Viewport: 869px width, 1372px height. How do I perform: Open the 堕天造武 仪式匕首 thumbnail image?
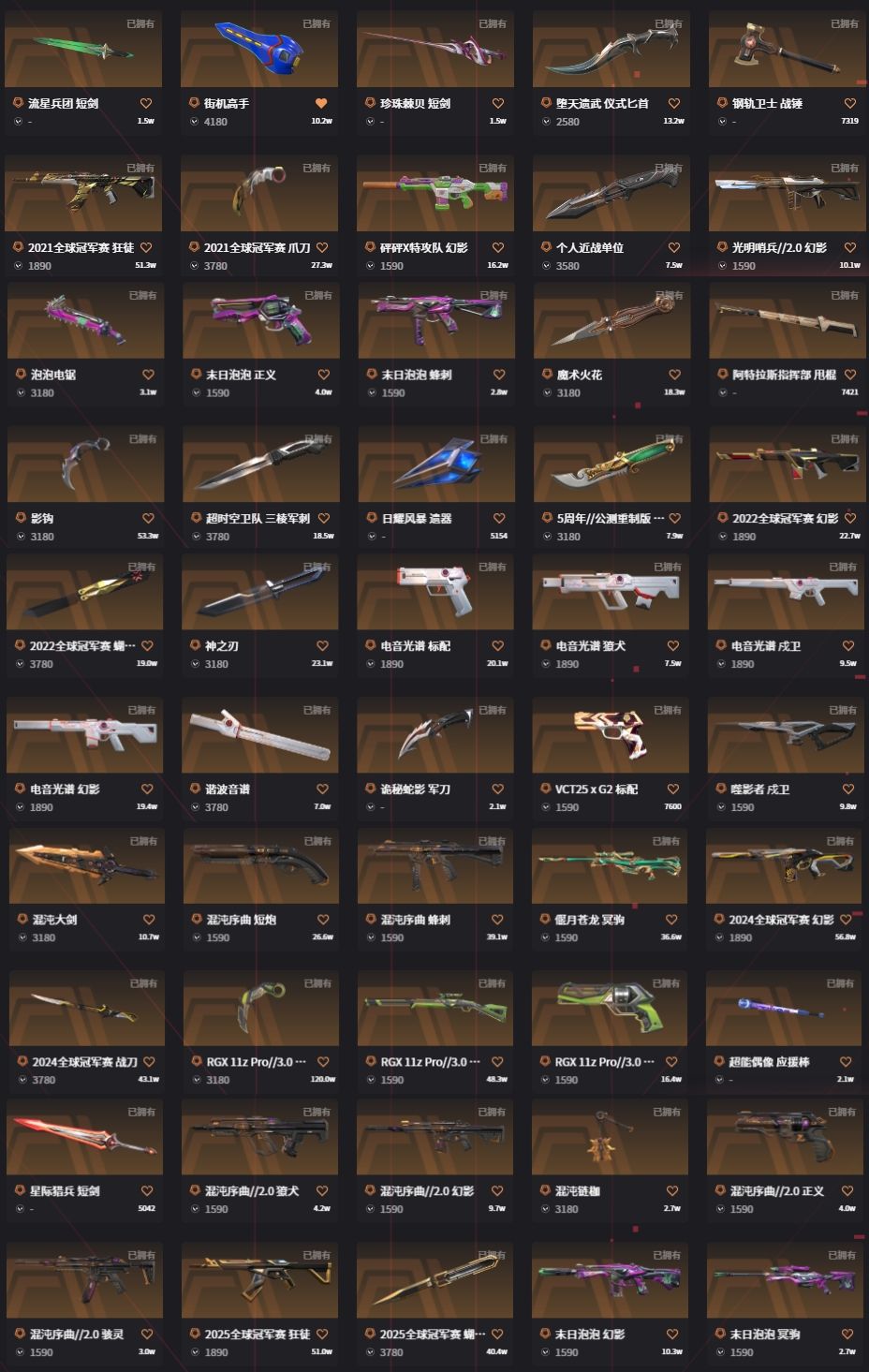610,49
